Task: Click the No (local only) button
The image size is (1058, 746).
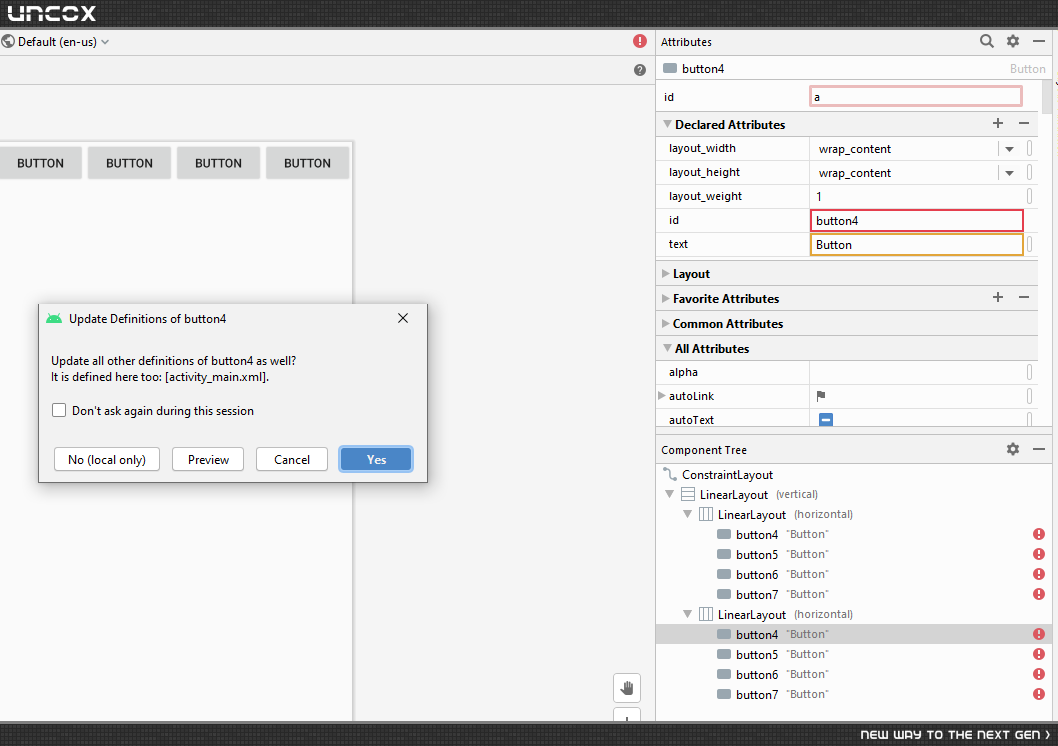Action: coord(107,459)
